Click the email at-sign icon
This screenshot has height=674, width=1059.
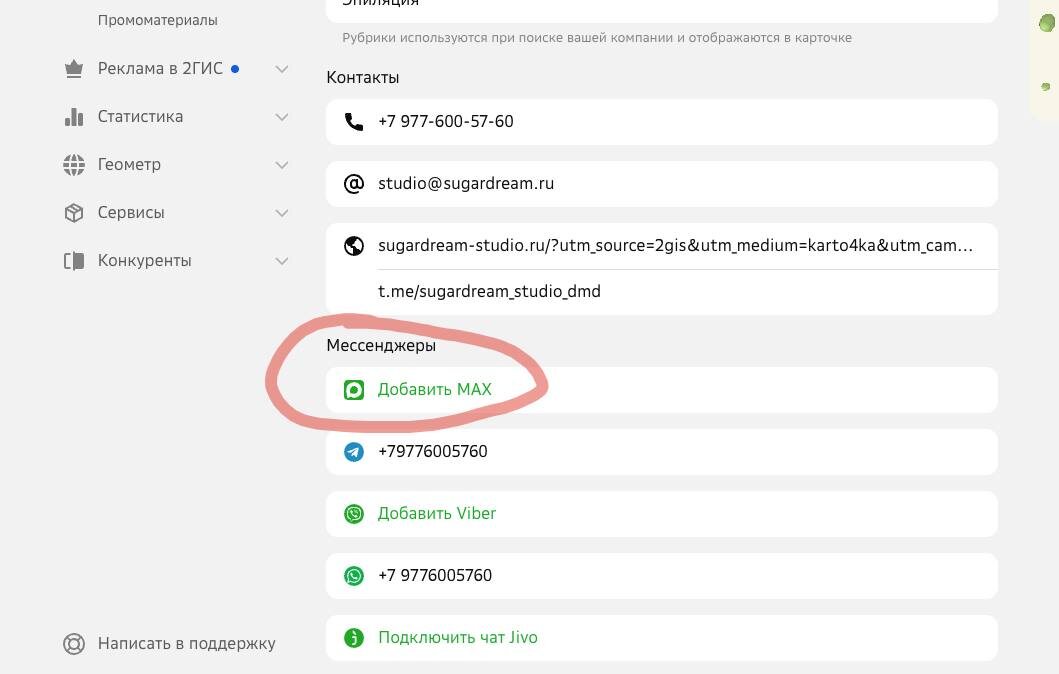[x=354, y=184]
